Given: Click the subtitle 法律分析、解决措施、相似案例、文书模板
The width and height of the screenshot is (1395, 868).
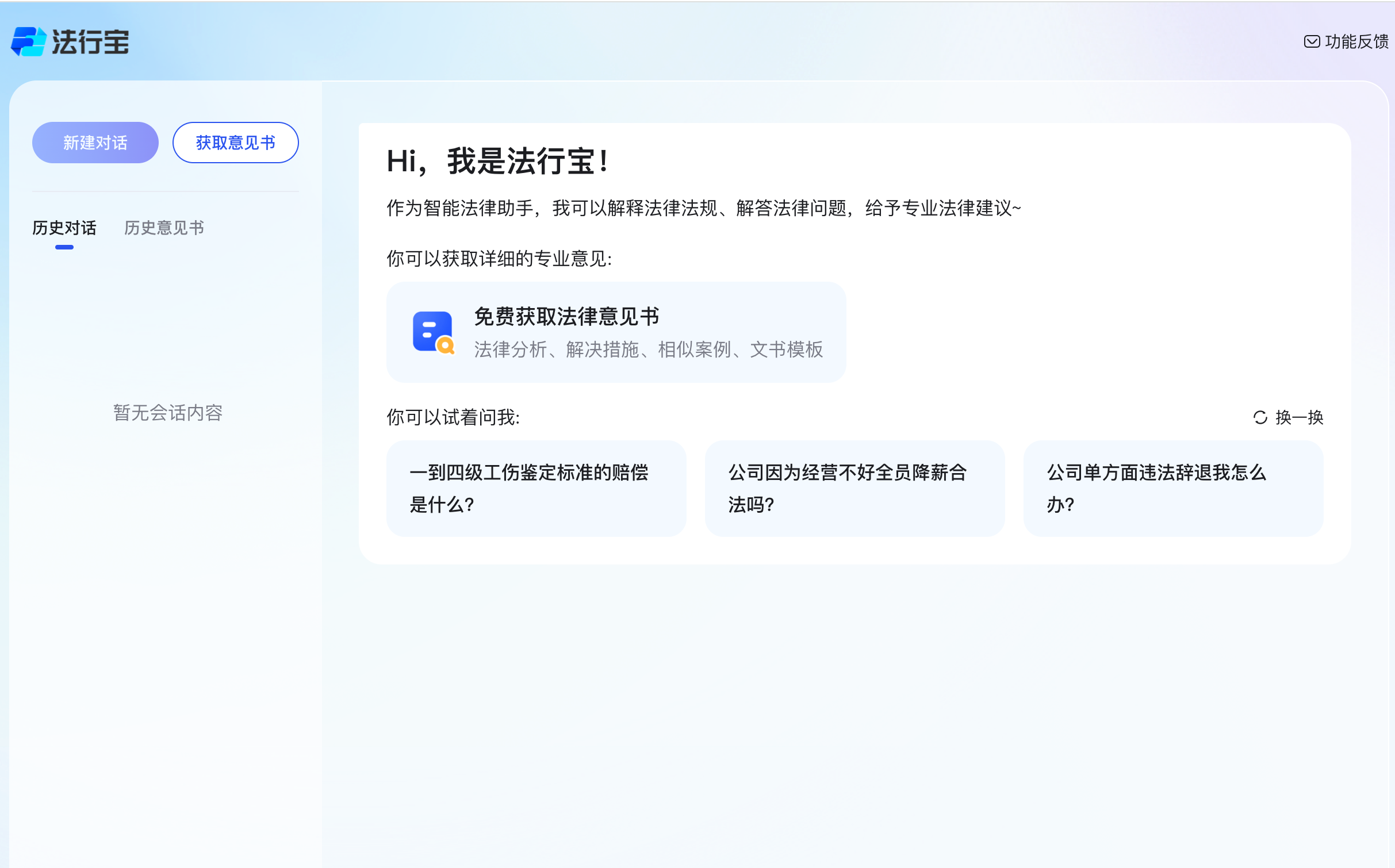Looking at the screenshot, I should (x=649, y=349).
